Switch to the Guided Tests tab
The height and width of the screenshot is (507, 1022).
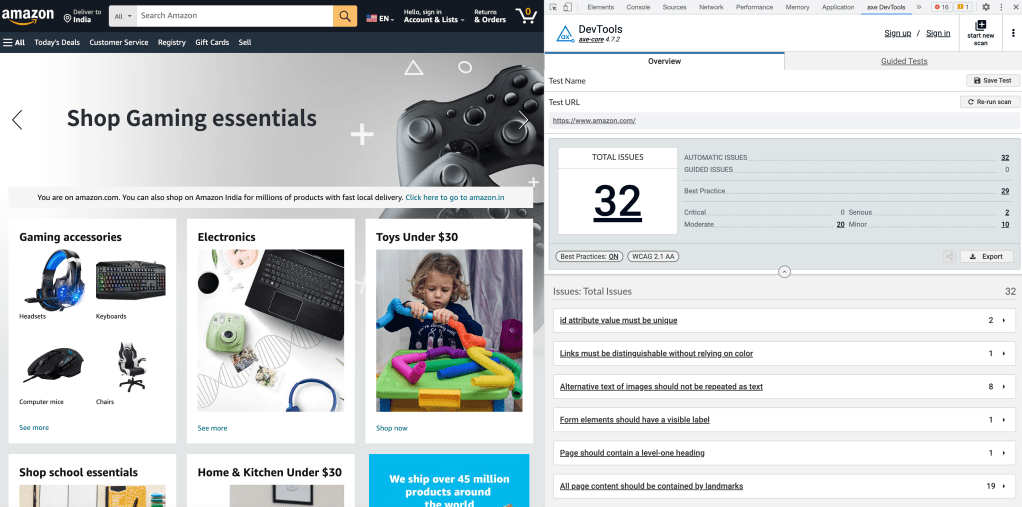(x=904, y=61)
